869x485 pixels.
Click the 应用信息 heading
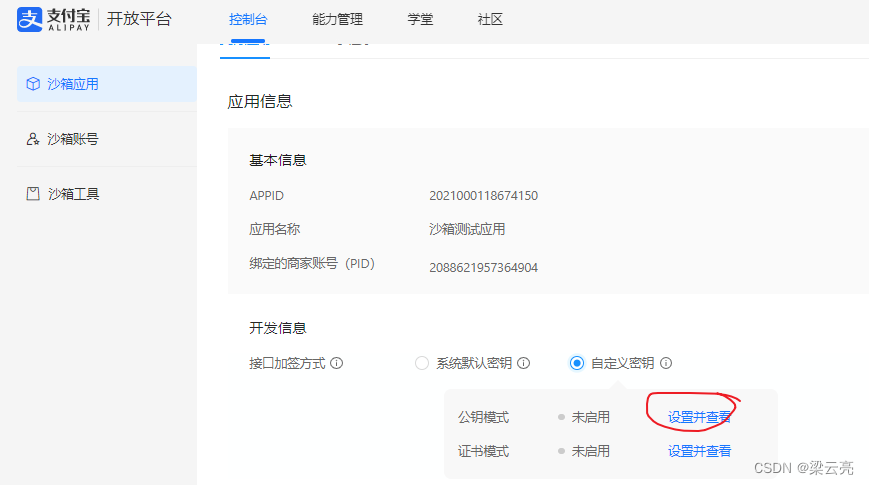(x=259, y=101)
